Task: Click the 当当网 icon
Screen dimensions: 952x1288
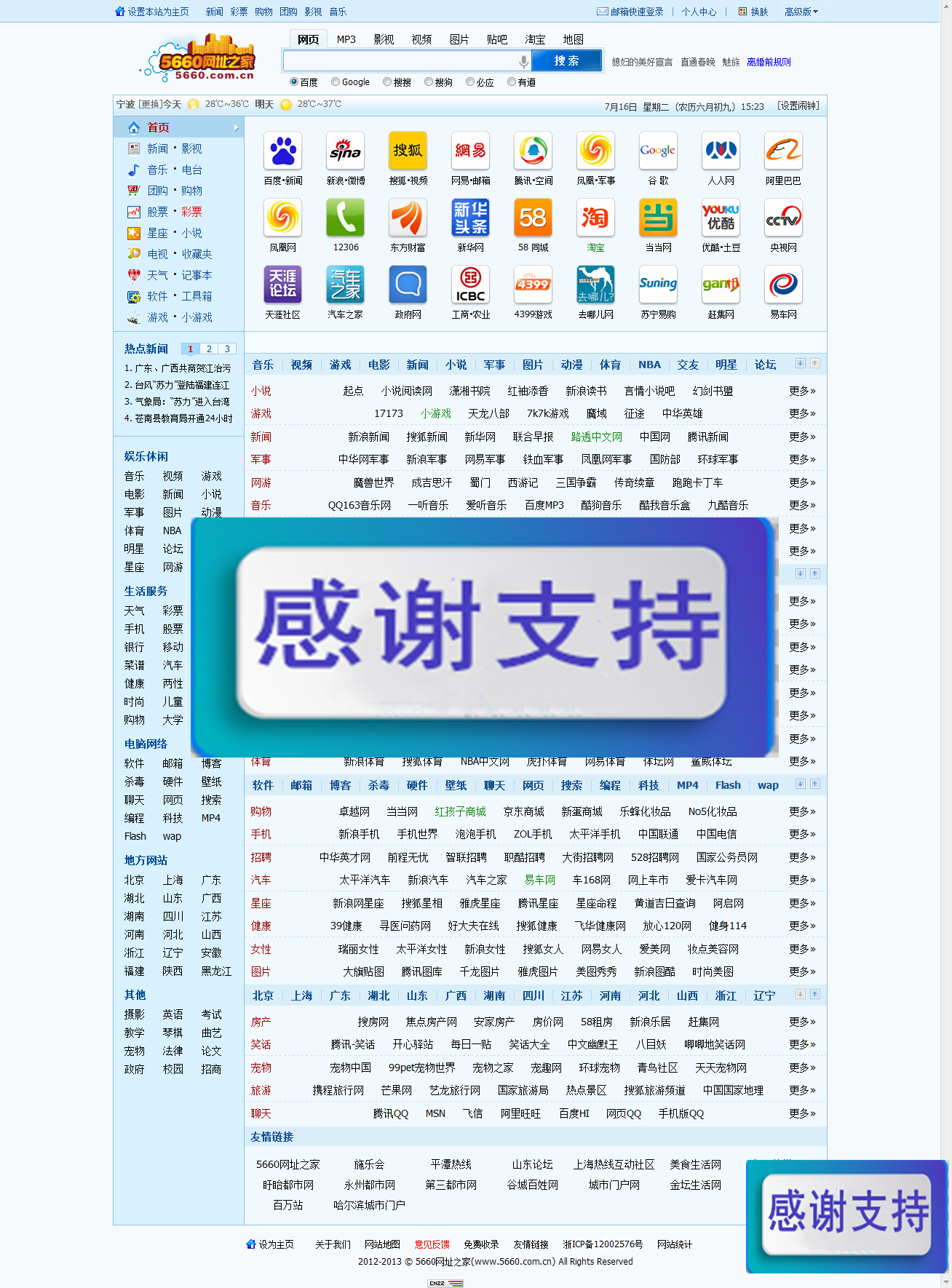Action: (x=659, y=218)
